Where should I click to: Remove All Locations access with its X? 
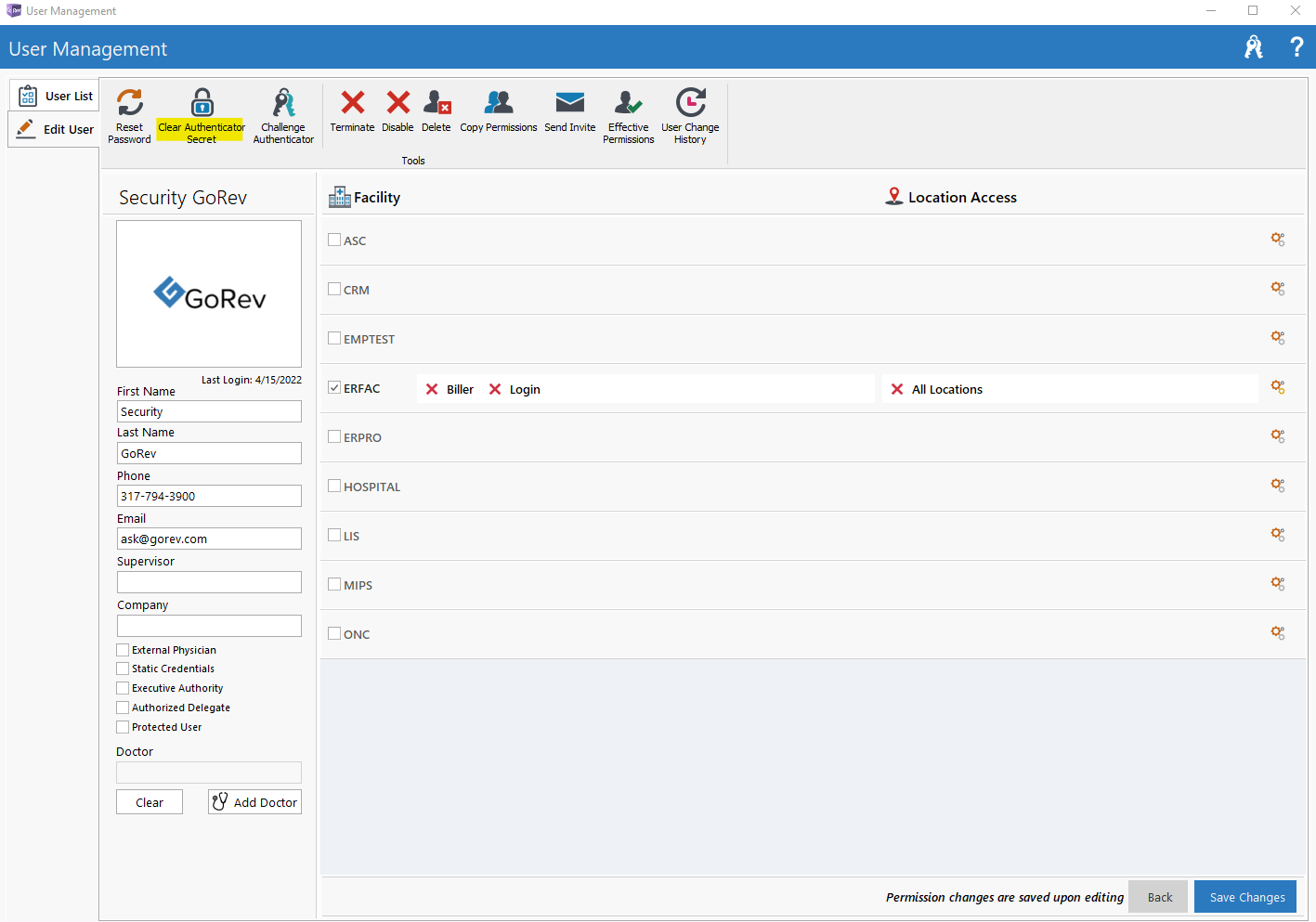897,389
